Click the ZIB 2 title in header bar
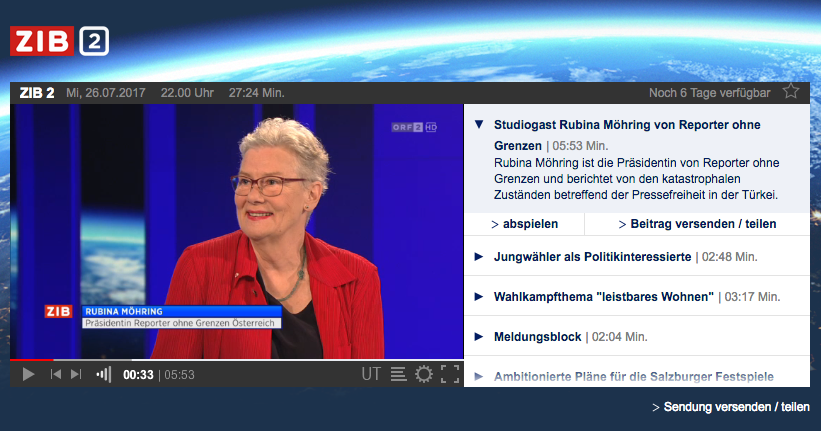 pos(37,93)
